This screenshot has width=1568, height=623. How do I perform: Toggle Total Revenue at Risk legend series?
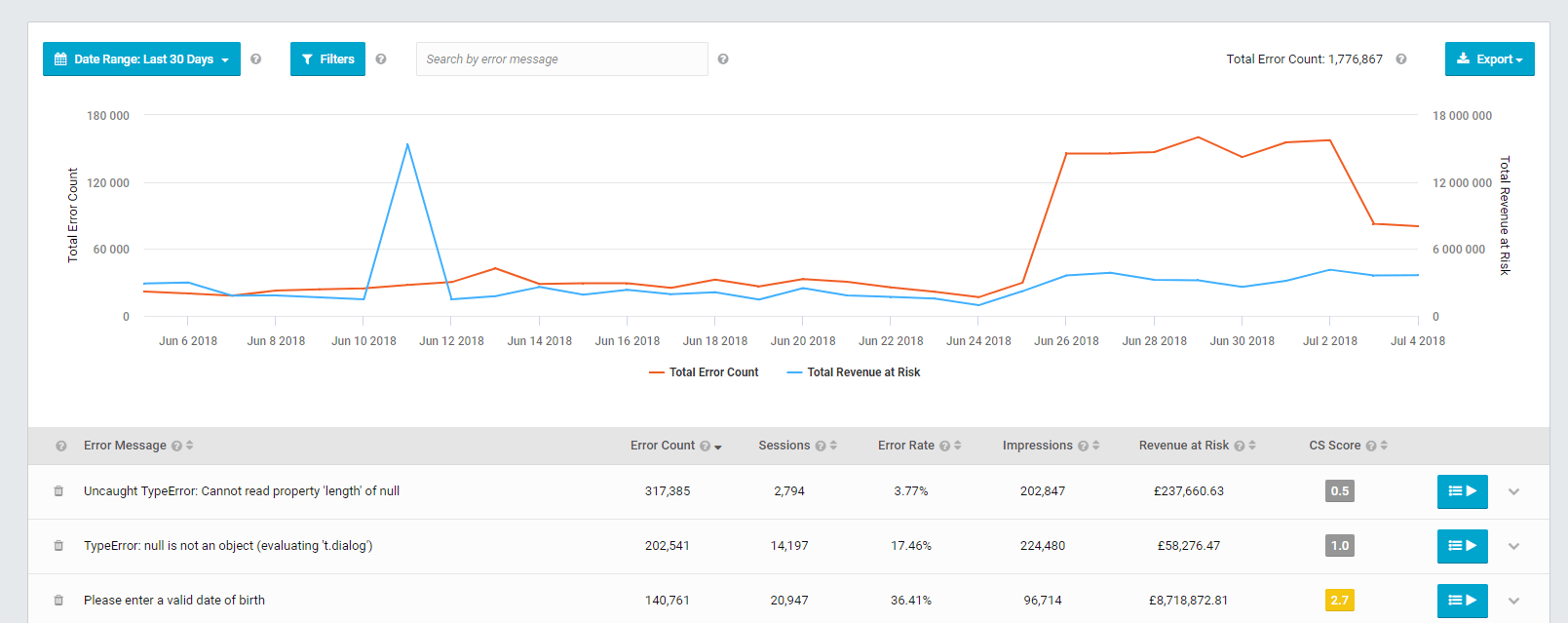(854, 372)
